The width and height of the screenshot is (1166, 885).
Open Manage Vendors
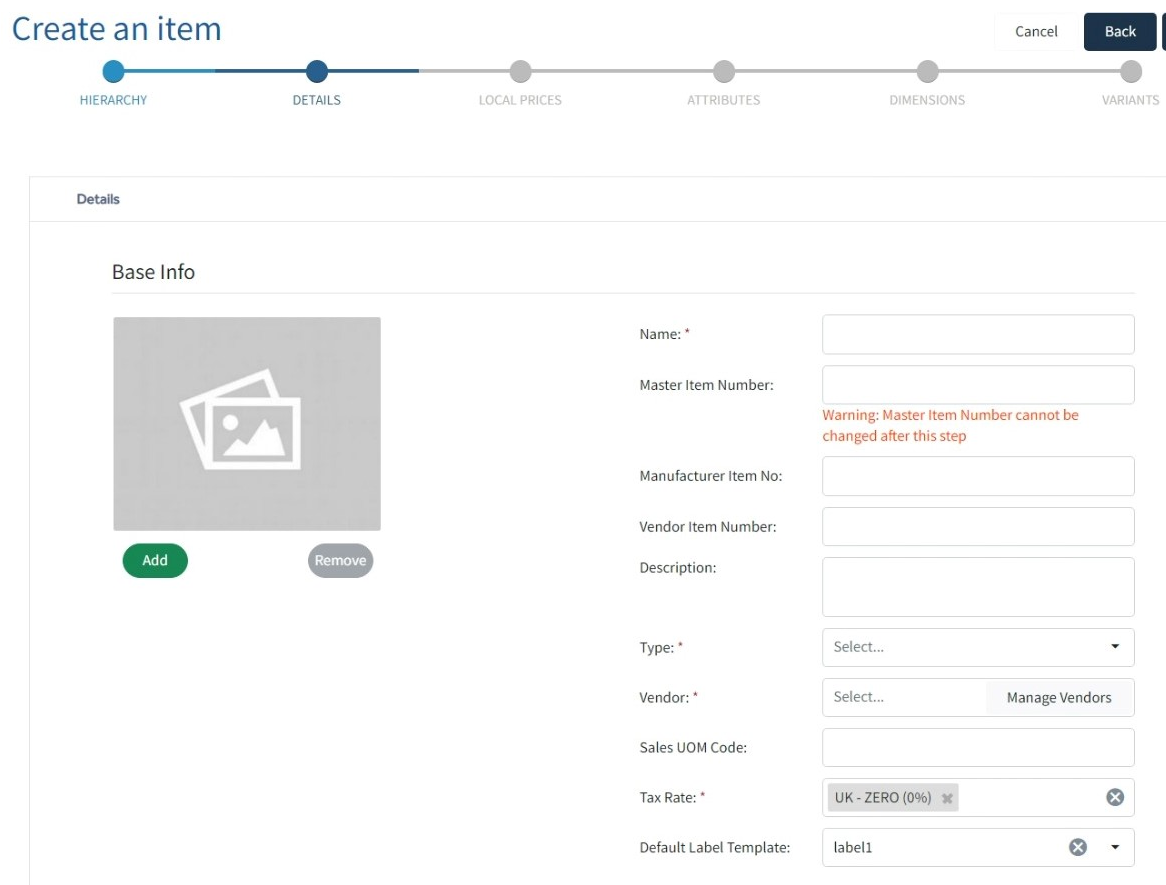coord(1059,698)
